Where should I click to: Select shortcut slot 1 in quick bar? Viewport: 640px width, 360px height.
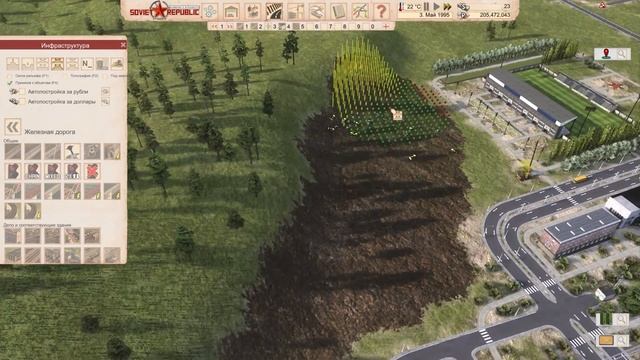244,27
